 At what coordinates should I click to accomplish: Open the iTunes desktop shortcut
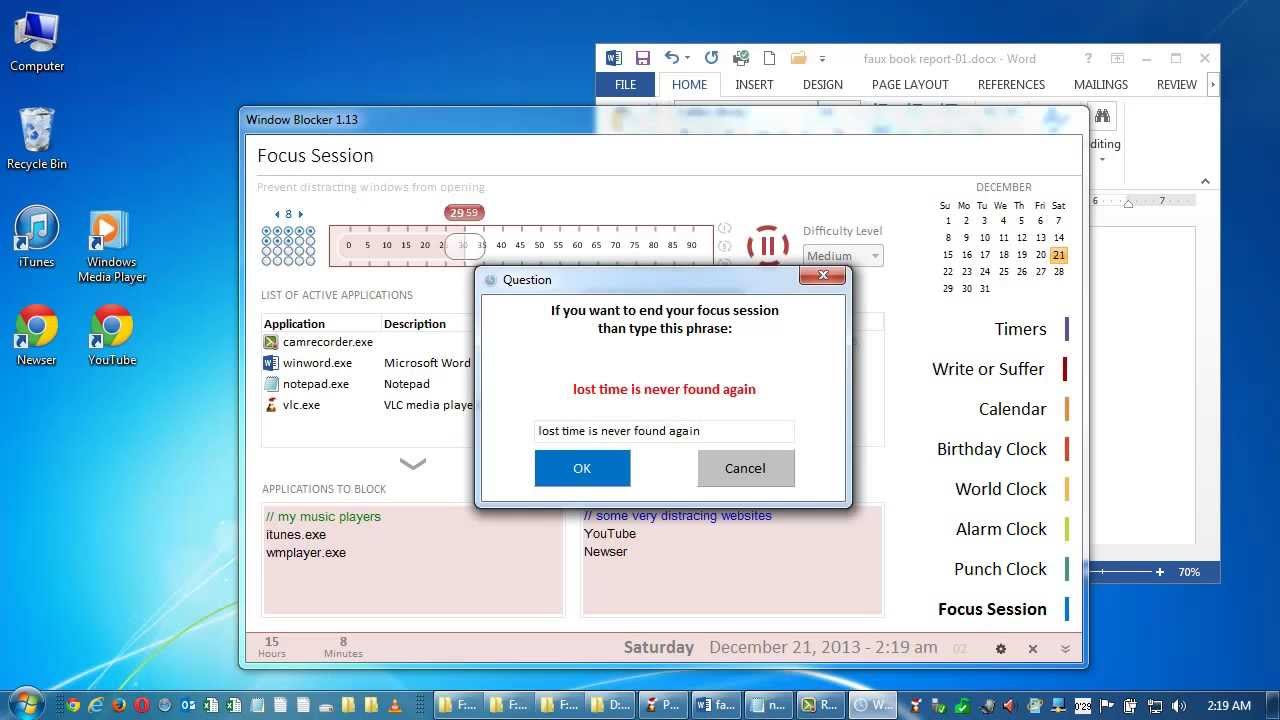click(x=37, y=238)
